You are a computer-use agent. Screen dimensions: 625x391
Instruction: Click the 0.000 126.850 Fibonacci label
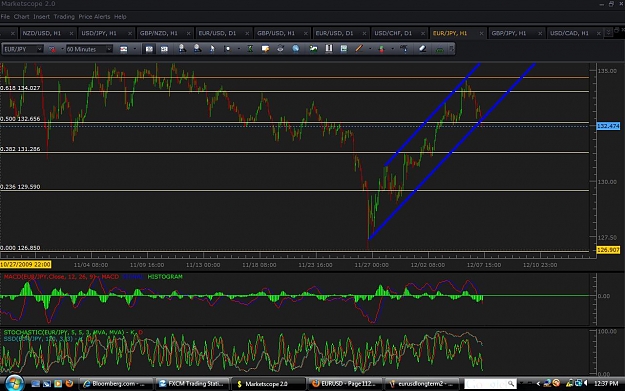pos(20,248)
